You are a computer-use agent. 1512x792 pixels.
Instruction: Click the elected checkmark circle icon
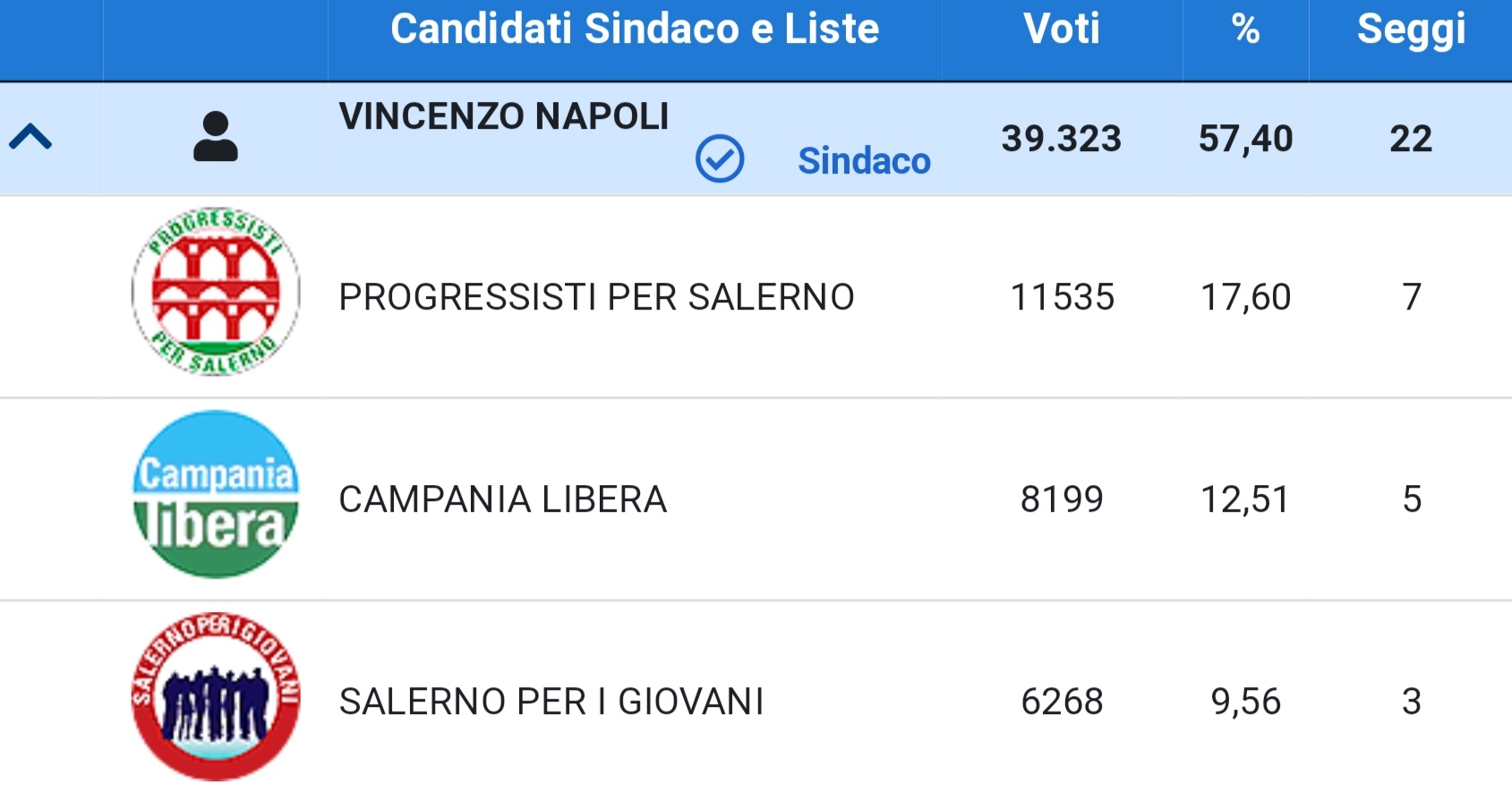coord(720,159)
